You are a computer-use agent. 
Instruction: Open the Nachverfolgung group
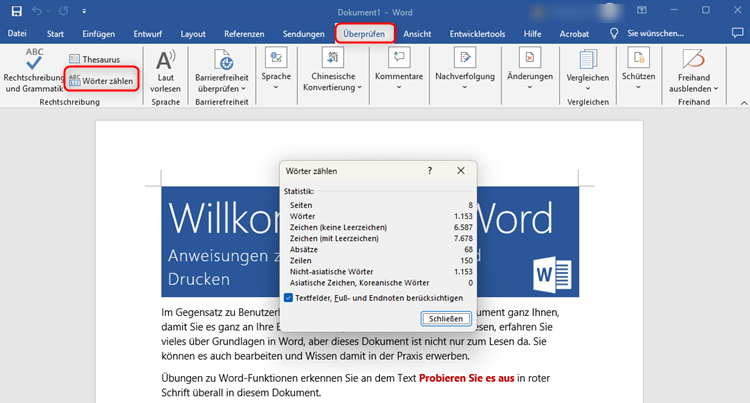(x=465, y=69)
